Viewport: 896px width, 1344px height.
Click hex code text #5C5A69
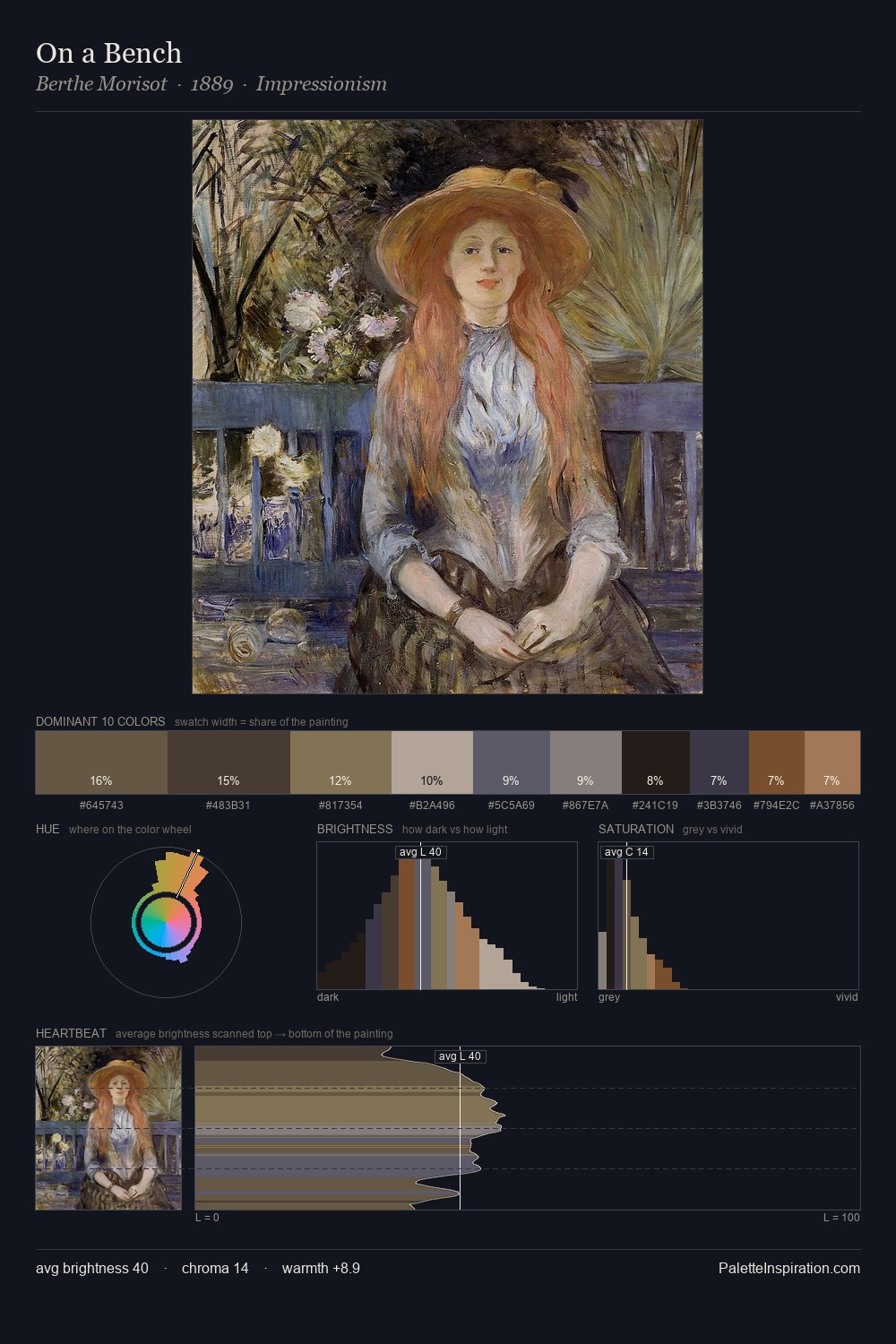coord(511,805)
